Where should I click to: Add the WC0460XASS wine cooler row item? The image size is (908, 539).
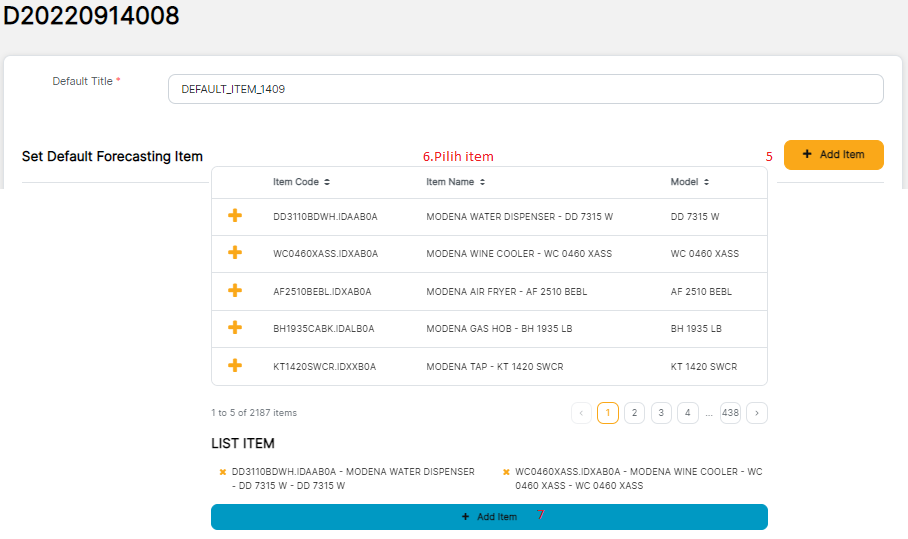[235, 253]
